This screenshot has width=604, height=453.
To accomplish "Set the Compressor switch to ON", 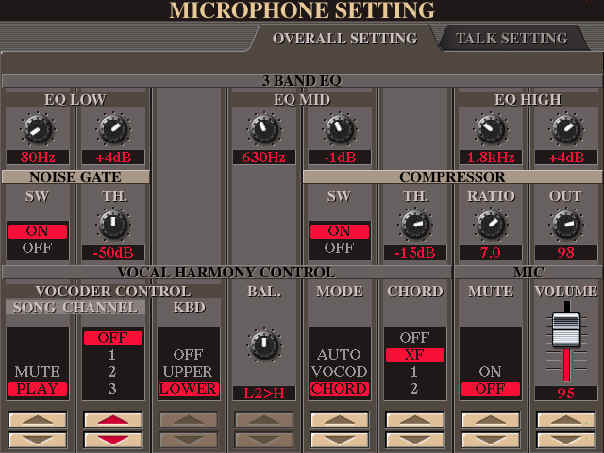I will pyautogui.click(x=339, y=232).
